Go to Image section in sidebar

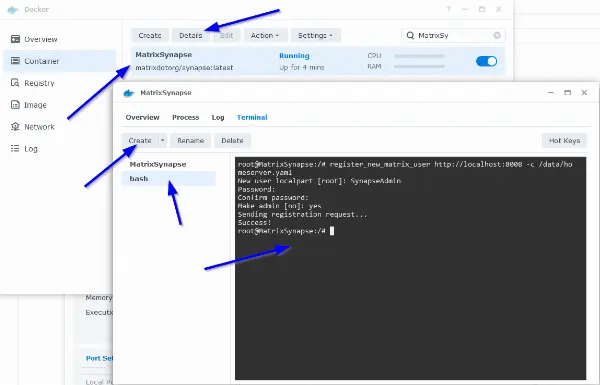pos(29,104)
